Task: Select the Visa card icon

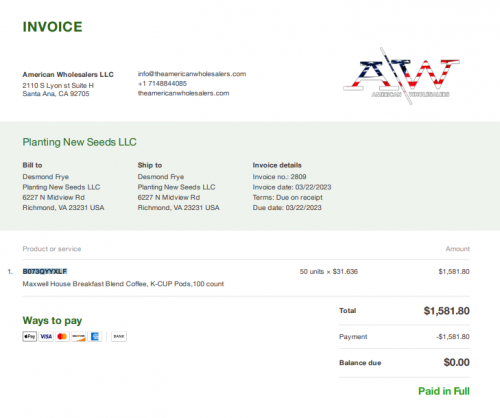Action: (46, 336)
